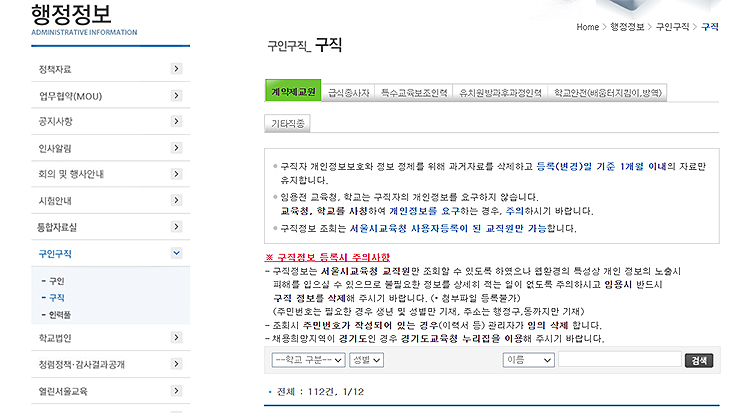Expand the 통합자료실 menu arrow

(176, 227)
